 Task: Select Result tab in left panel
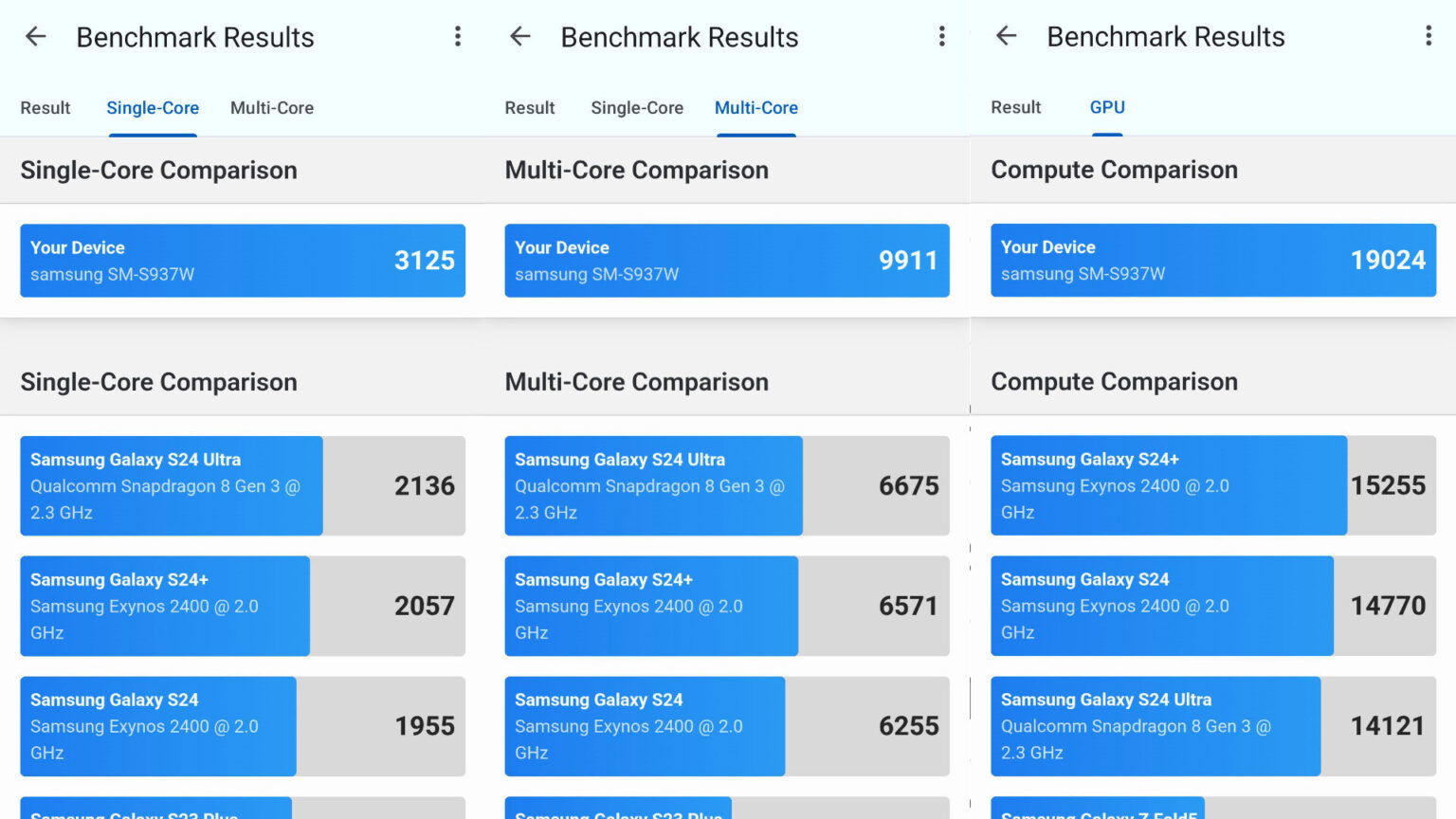click(45, 108)
